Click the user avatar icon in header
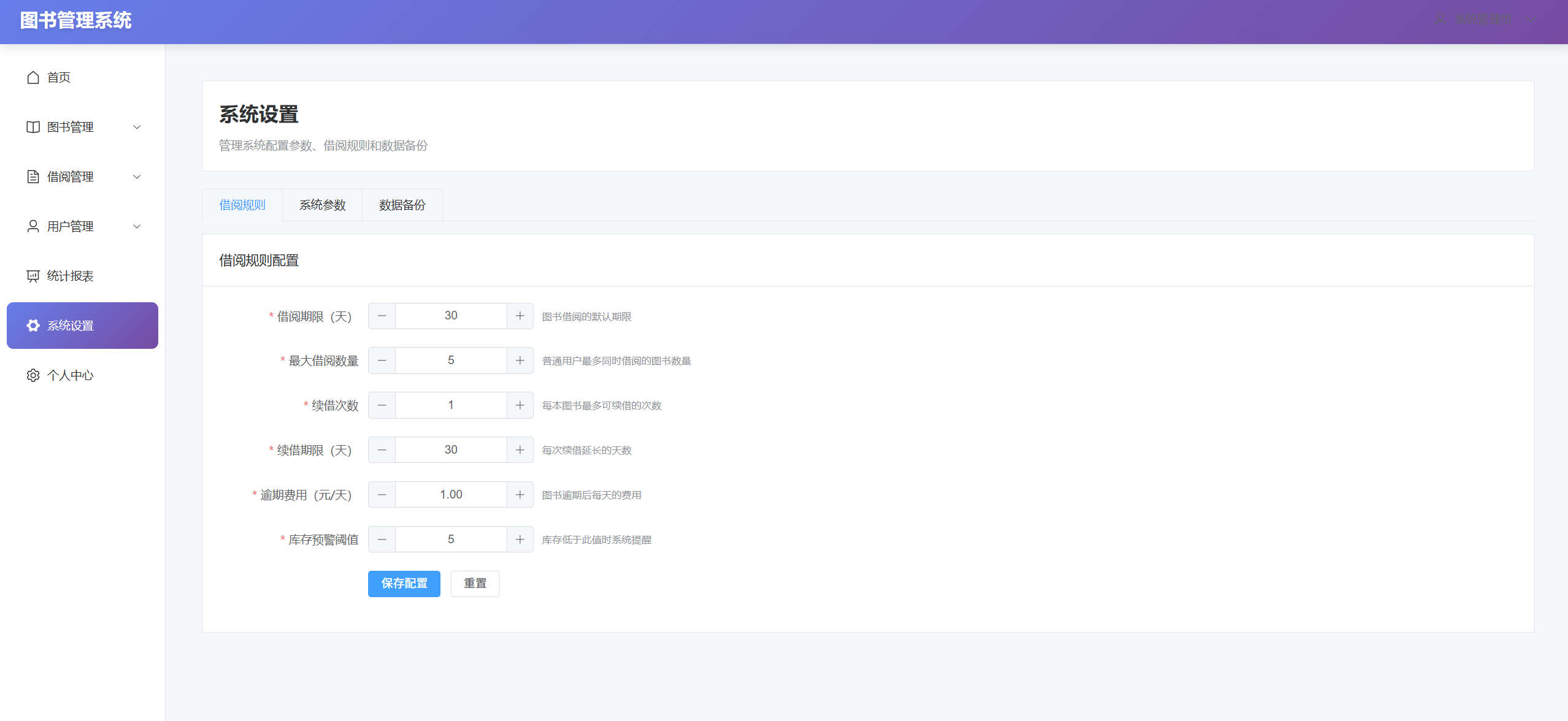 click(1441, 20)
